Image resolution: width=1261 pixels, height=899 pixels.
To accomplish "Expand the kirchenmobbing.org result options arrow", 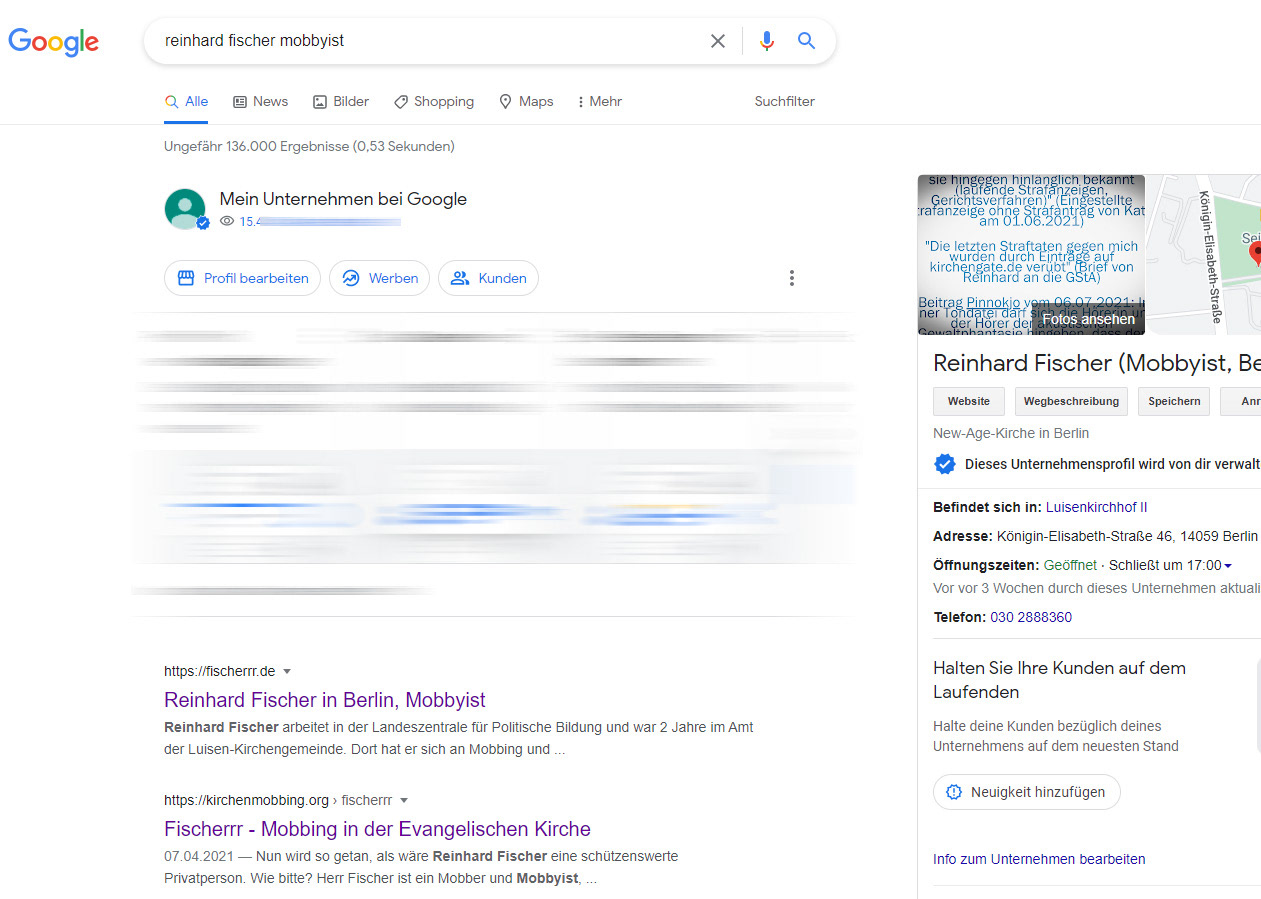I will point(404,801).
